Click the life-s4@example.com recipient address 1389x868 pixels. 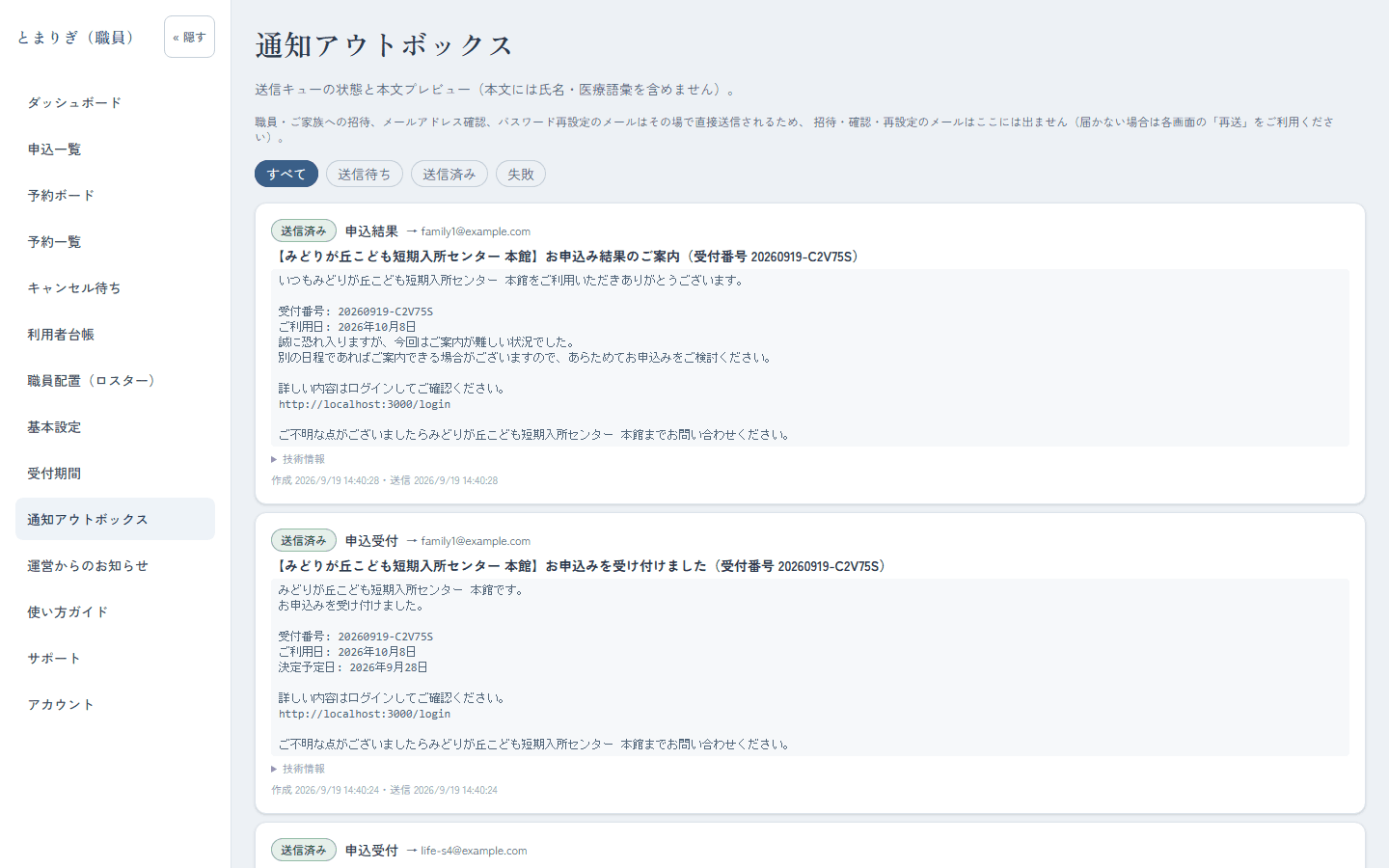point(474,851)
